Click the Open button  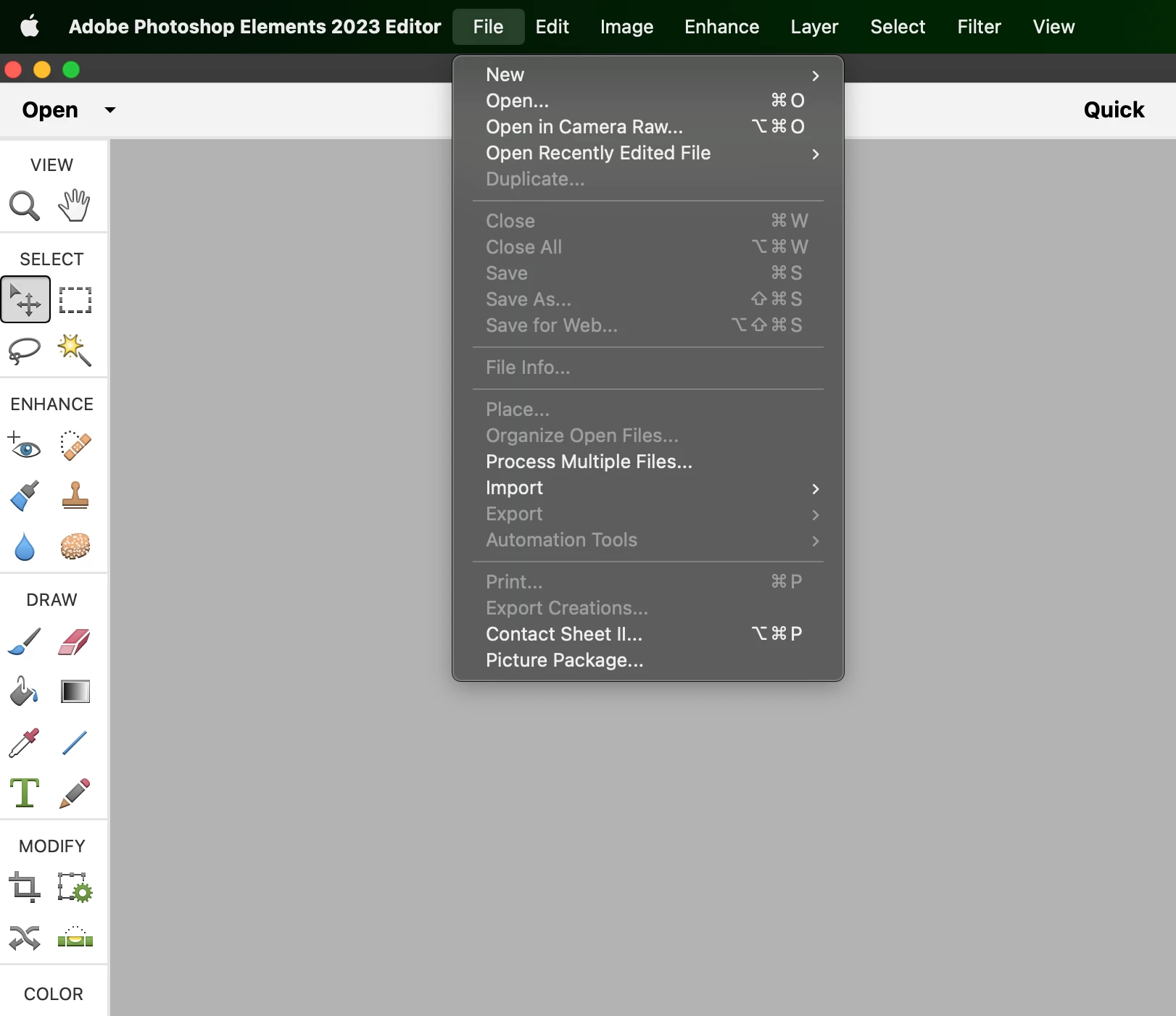click(x=50, y=110)
